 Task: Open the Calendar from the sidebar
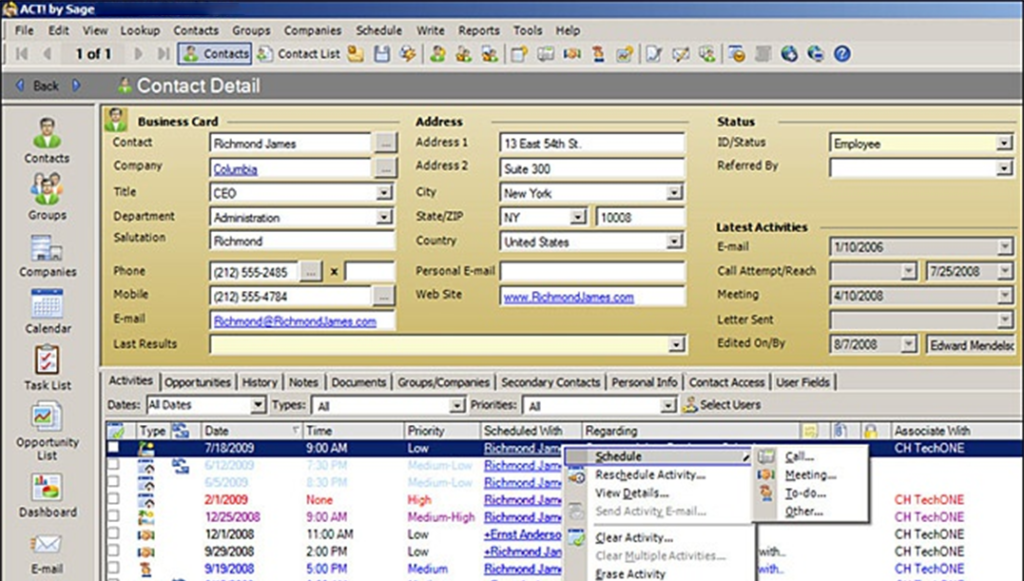tap(47, 311)
